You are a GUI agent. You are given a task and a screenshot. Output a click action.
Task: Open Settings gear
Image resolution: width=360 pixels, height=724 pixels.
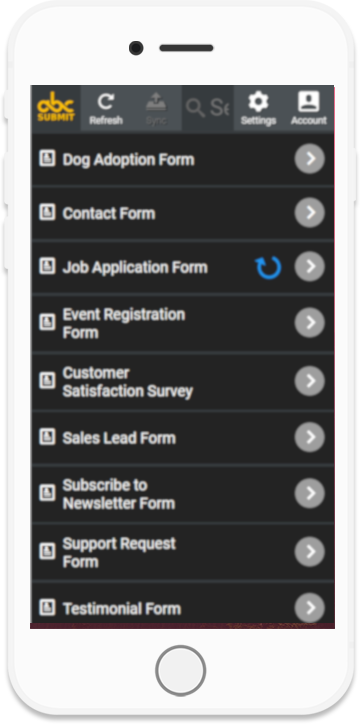[x=258, y=109]
